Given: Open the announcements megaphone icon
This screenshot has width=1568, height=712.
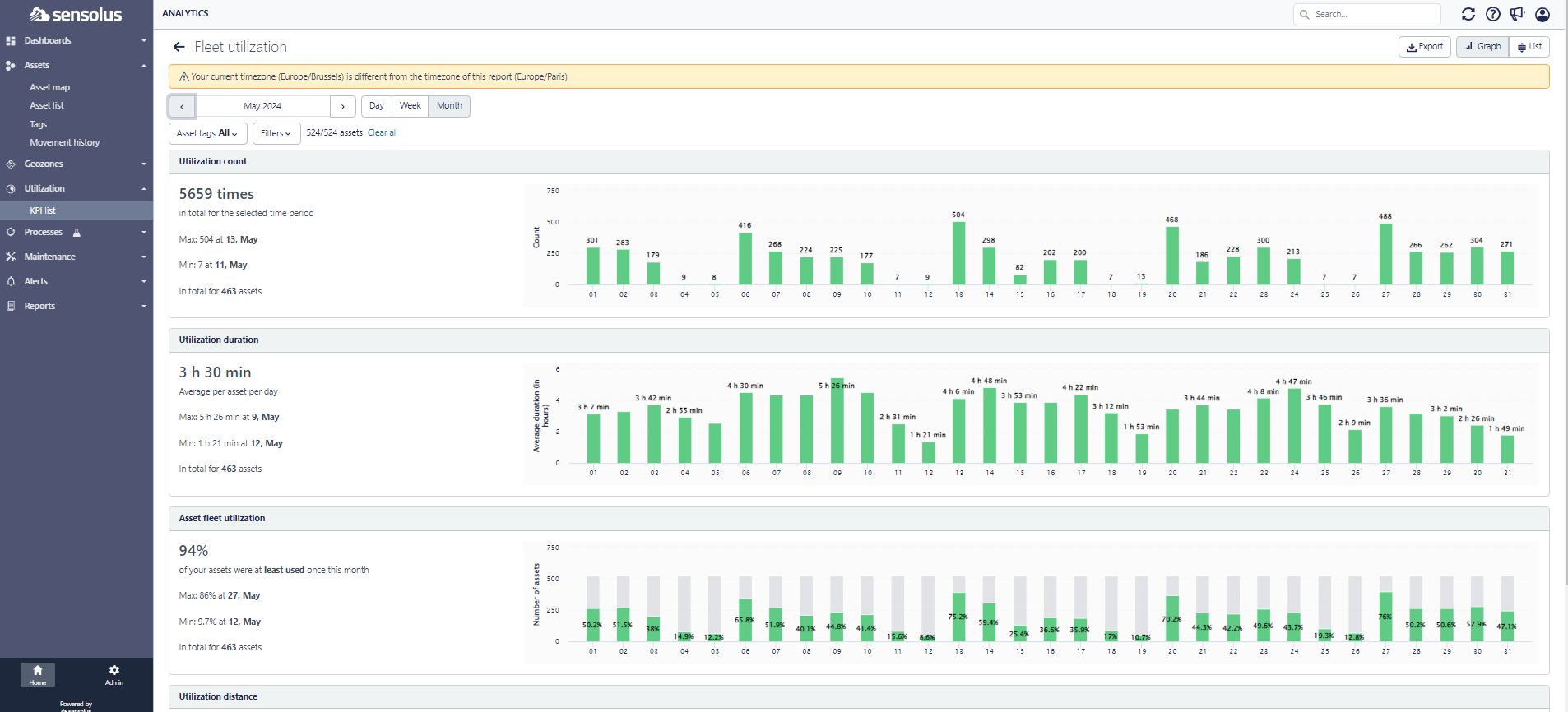Looking at the screenshot, I should [1518, 14].
